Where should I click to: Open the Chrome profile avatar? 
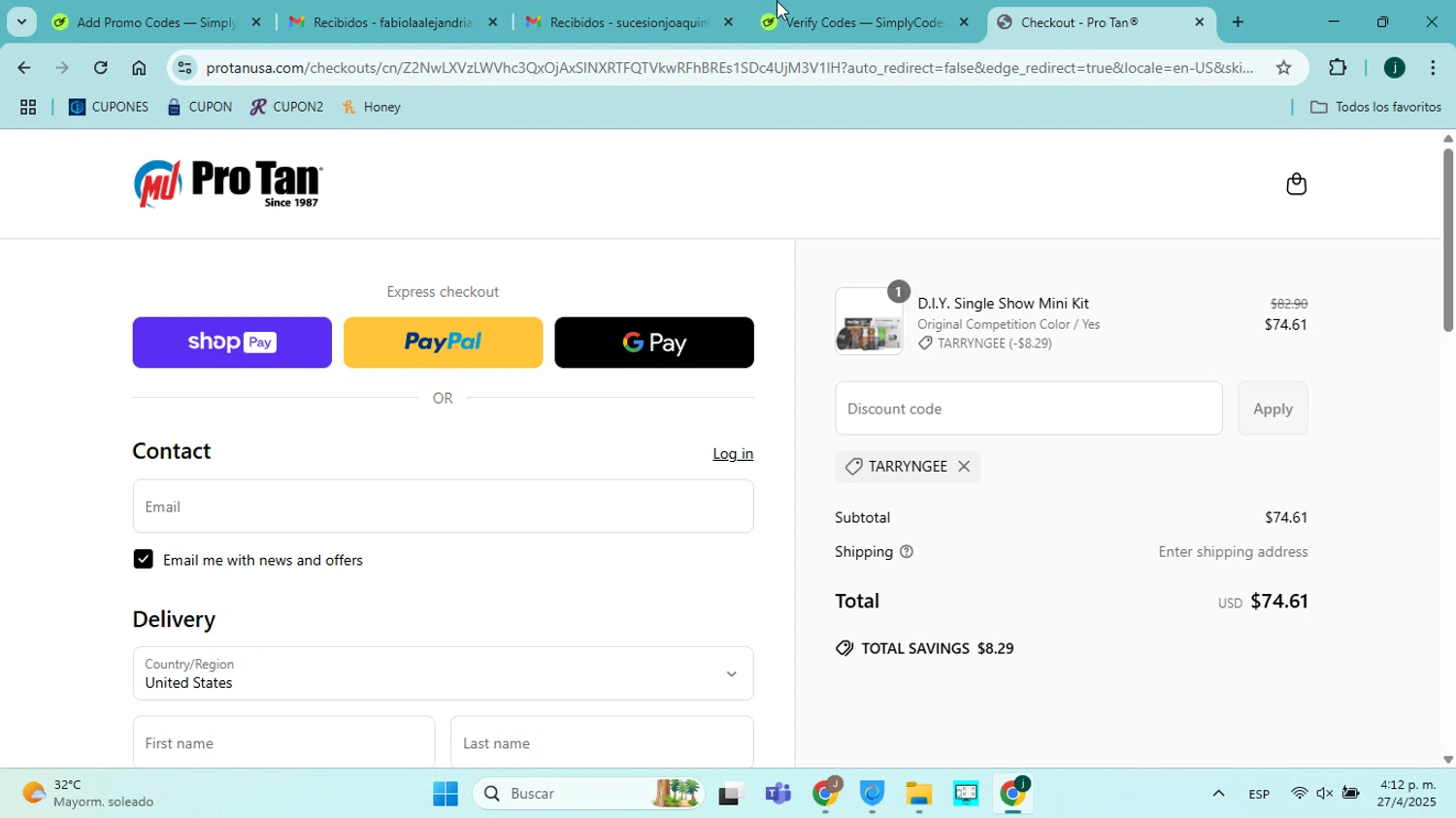click(1394, 68)
